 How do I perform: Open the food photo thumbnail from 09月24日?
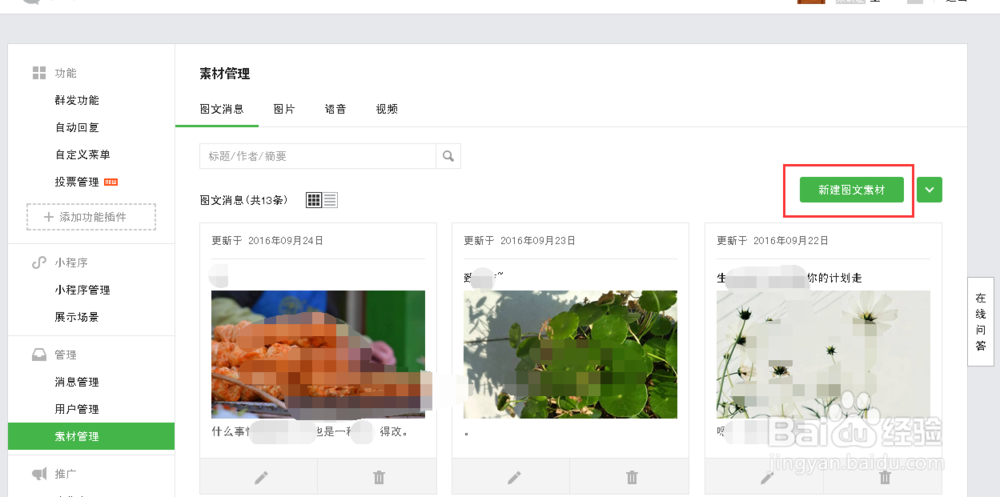[x=318, y=354]
